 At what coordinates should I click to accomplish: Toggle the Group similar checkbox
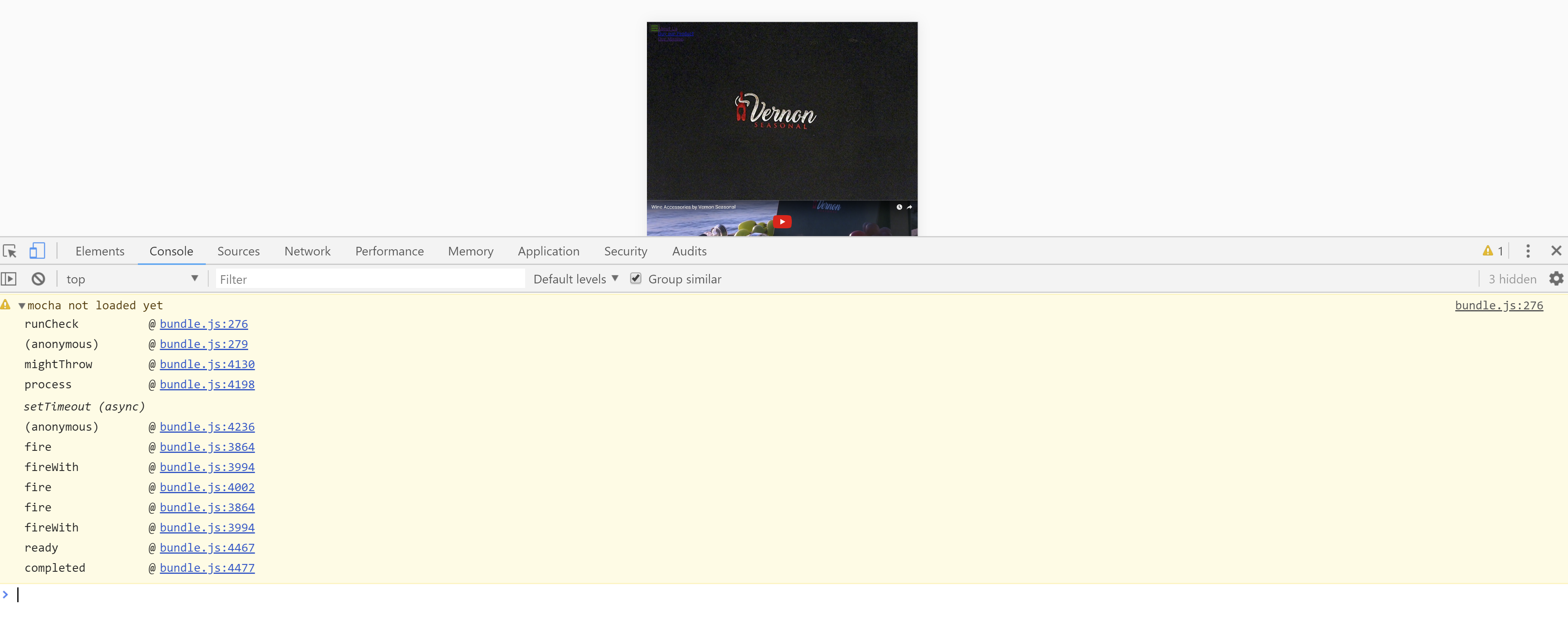[635, 278]
